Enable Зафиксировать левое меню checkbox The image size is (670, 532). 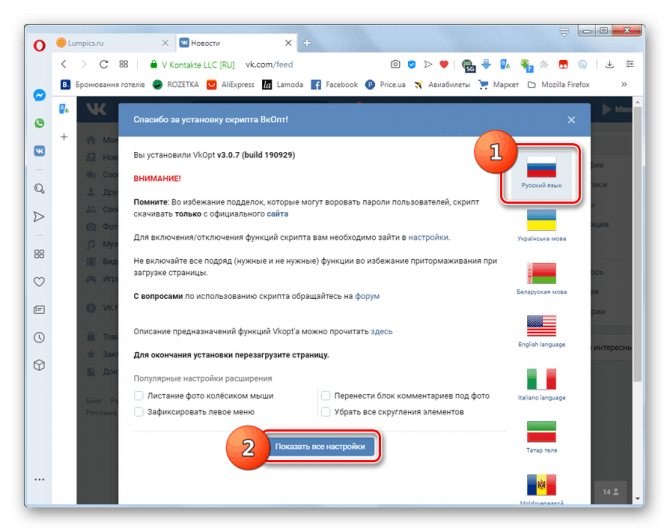point(138,412)
